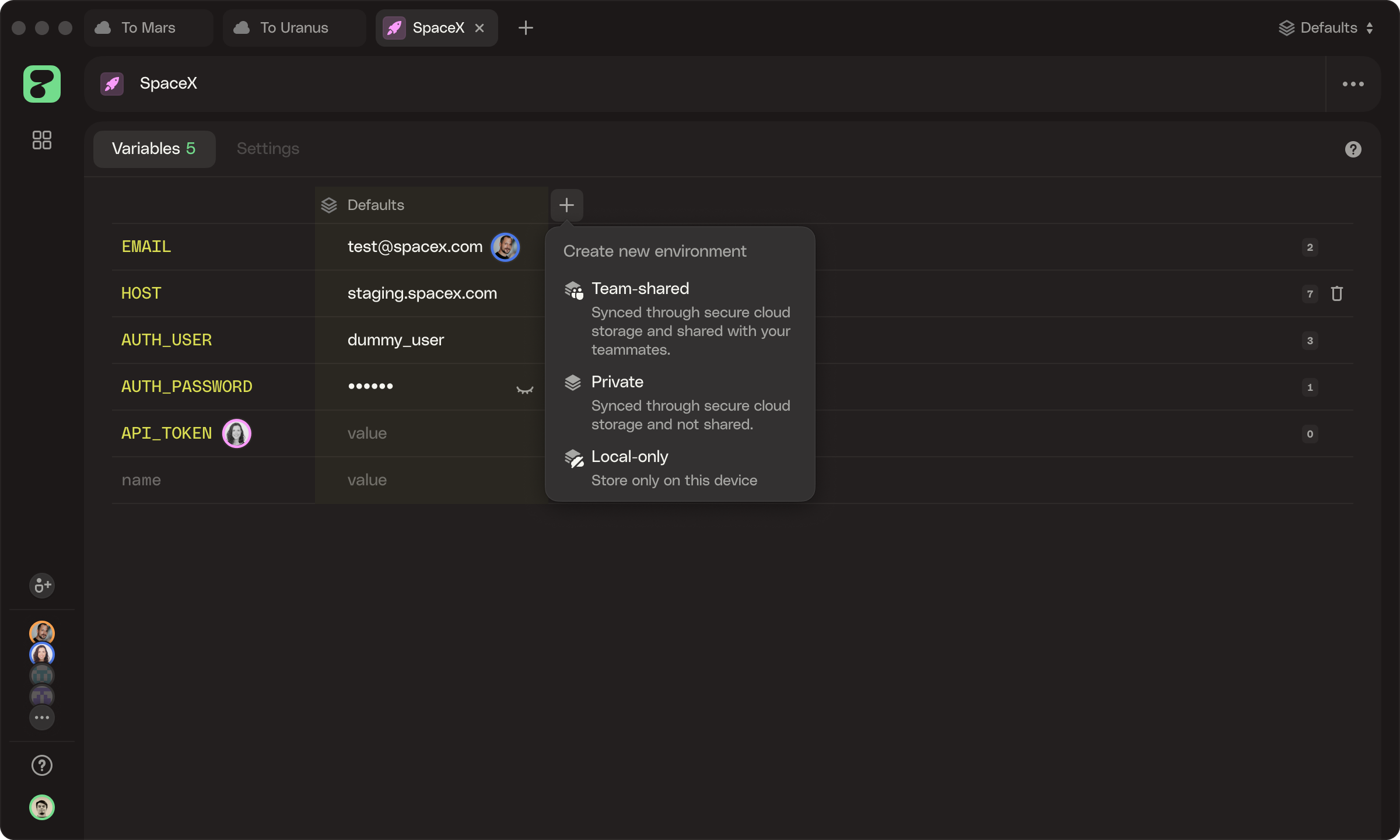Click the invite teammate icon
Screen dimensions: 1400x840
tap(41, 585)
